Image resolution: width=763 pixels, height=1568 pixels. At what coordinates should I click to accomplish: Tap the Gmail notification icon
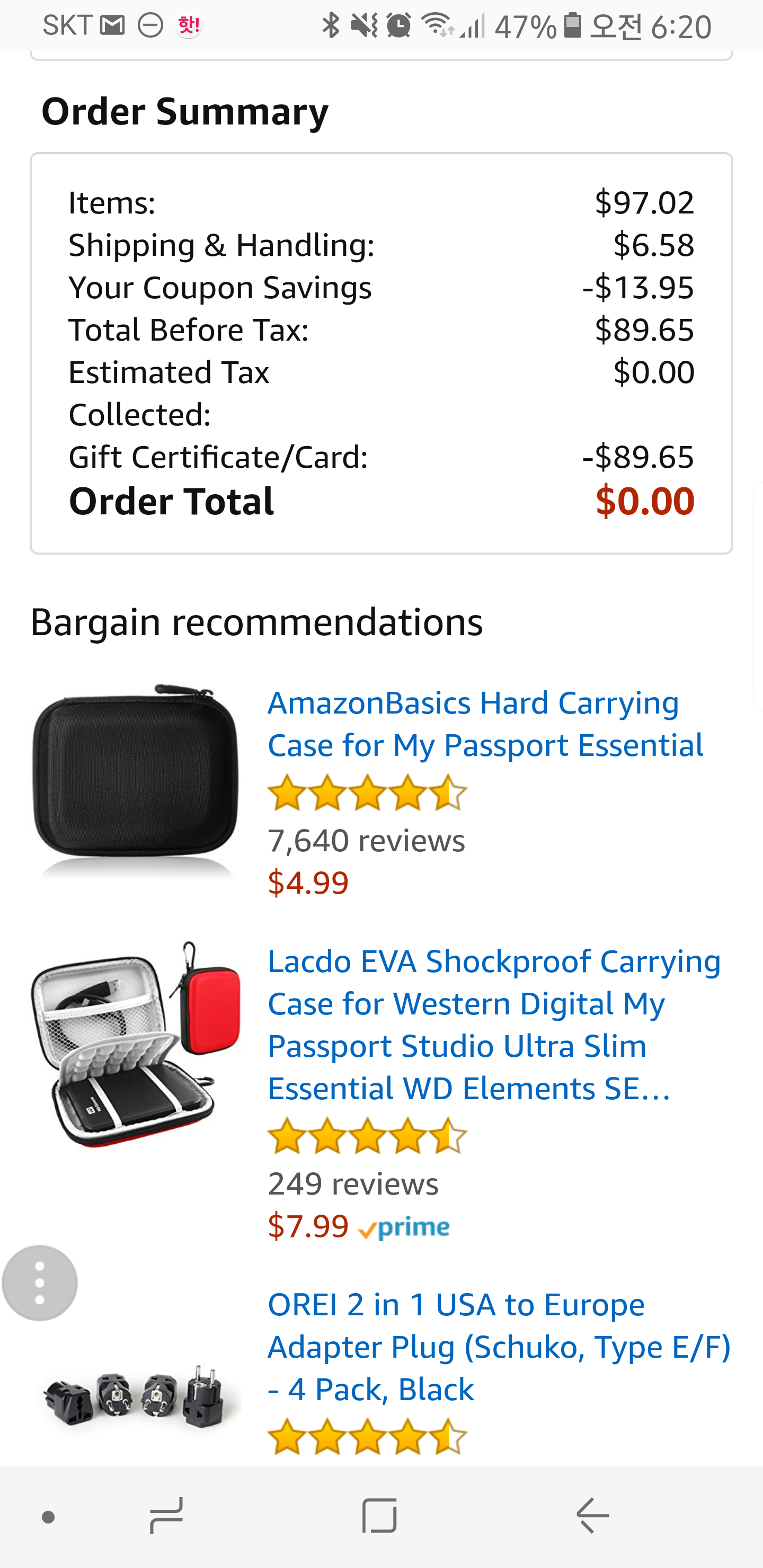pos(112,25)
